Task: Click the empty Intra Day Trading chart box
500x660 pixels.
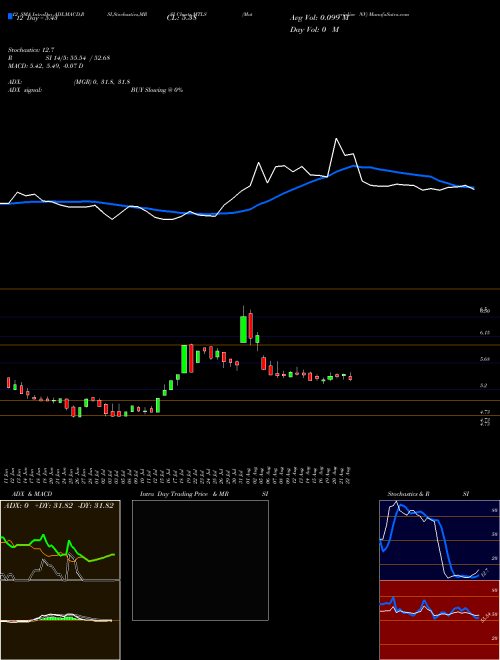Action: tap(200, 560)
